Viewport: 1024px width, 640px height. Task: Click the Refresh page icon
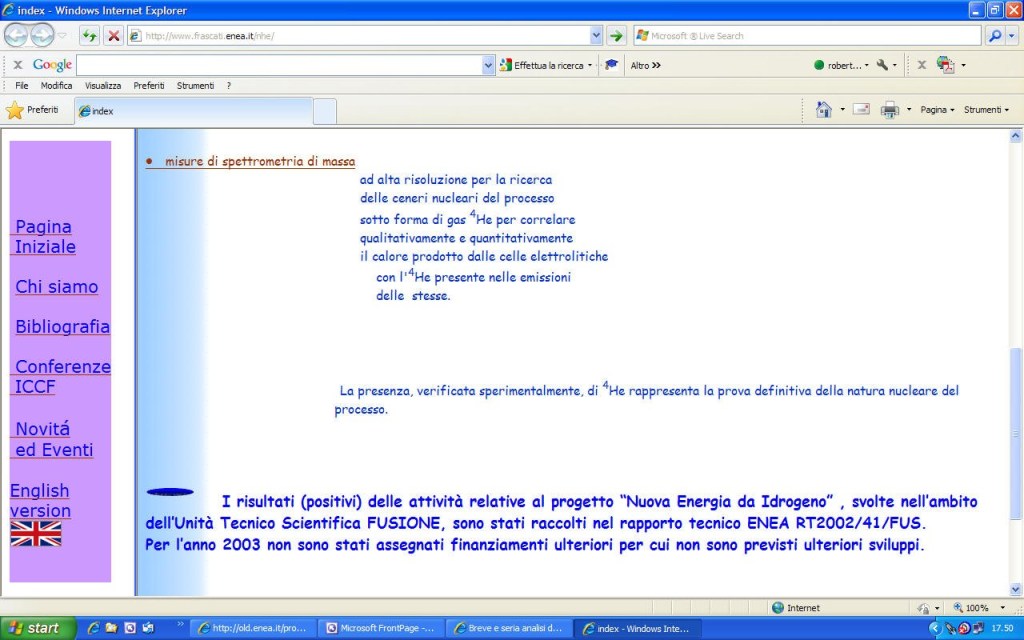point(90,35)
